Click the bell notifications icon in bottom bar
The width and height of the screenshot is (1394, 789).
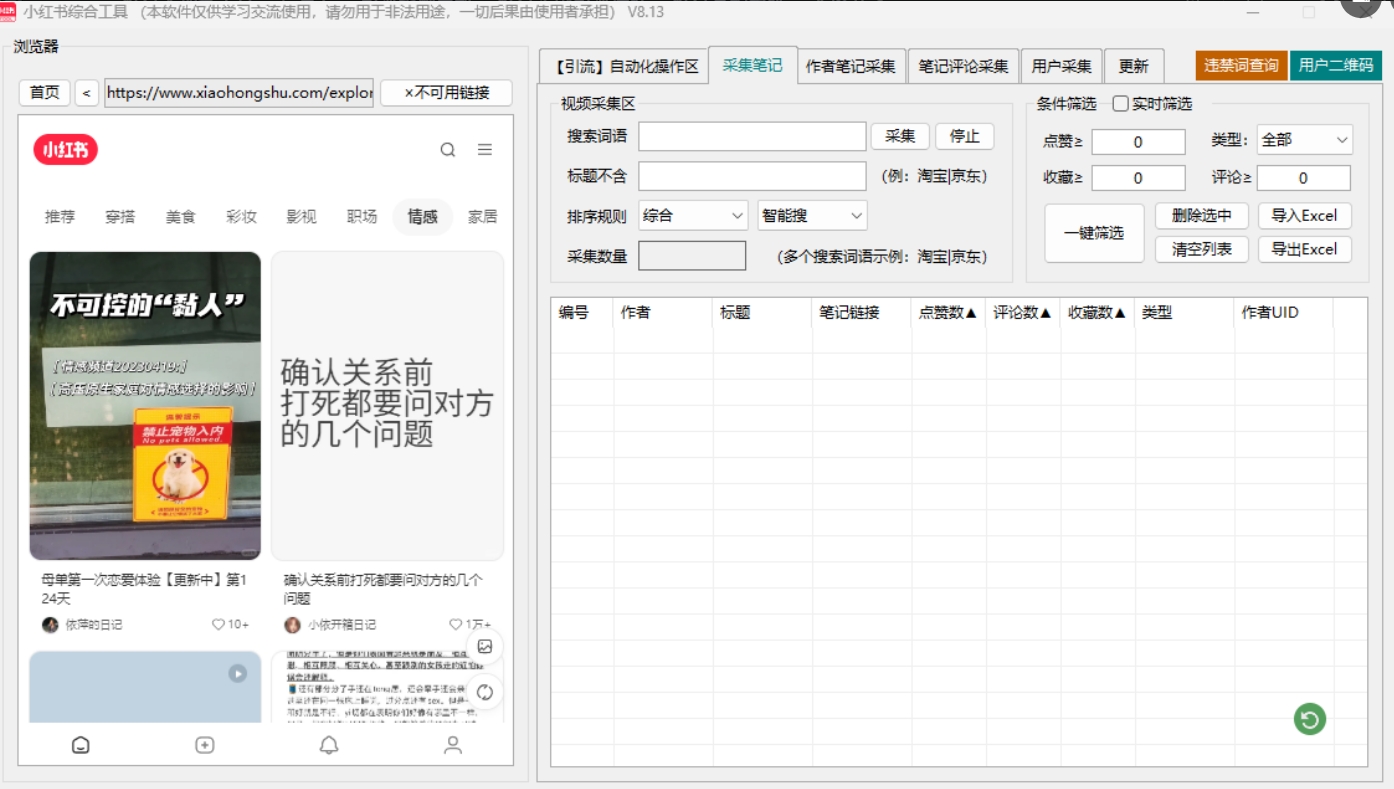pyautogui.click(x=329, y=745)
